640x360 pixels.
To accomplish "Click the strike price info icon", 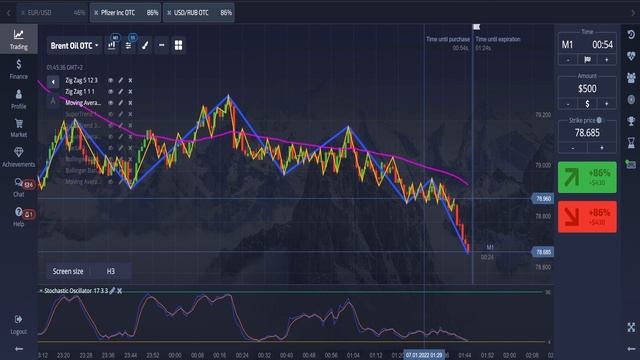I will (599, 120).
